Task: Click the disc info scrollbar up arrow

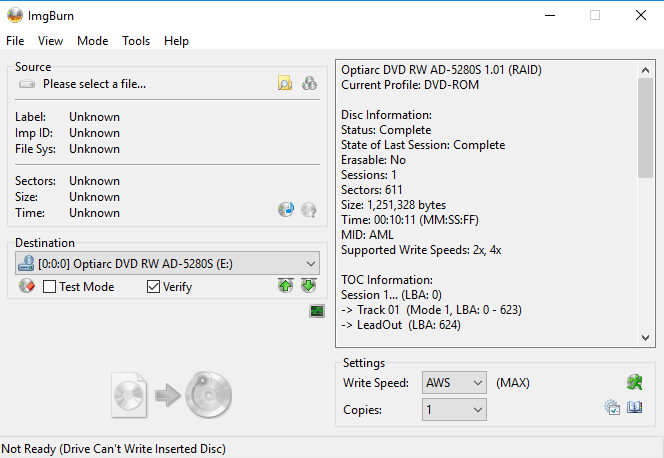Action: click(645, 70)
